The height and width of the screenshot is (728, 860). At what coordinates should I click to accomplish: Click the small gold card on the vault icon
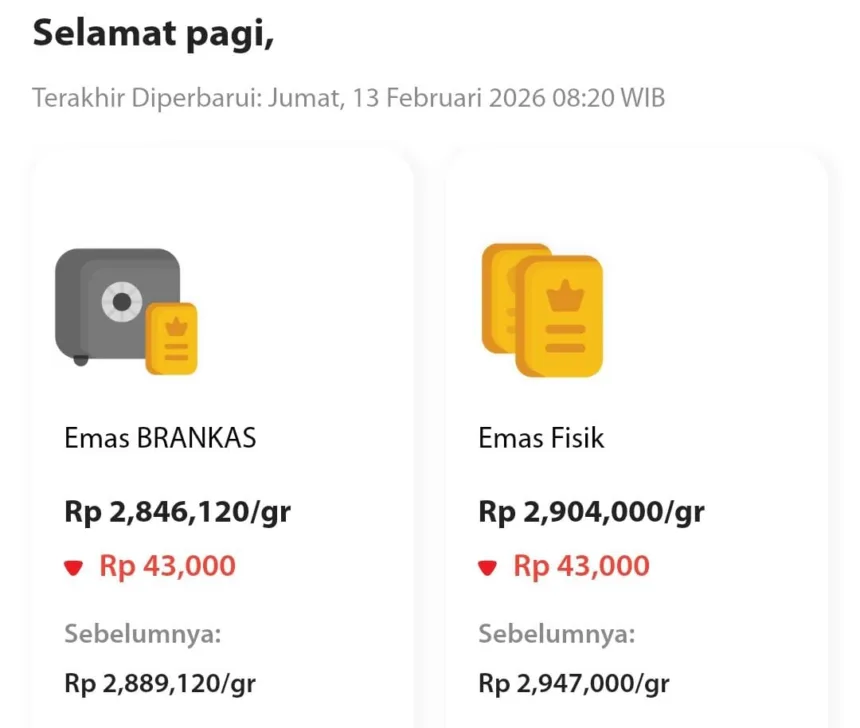(174, 340)
